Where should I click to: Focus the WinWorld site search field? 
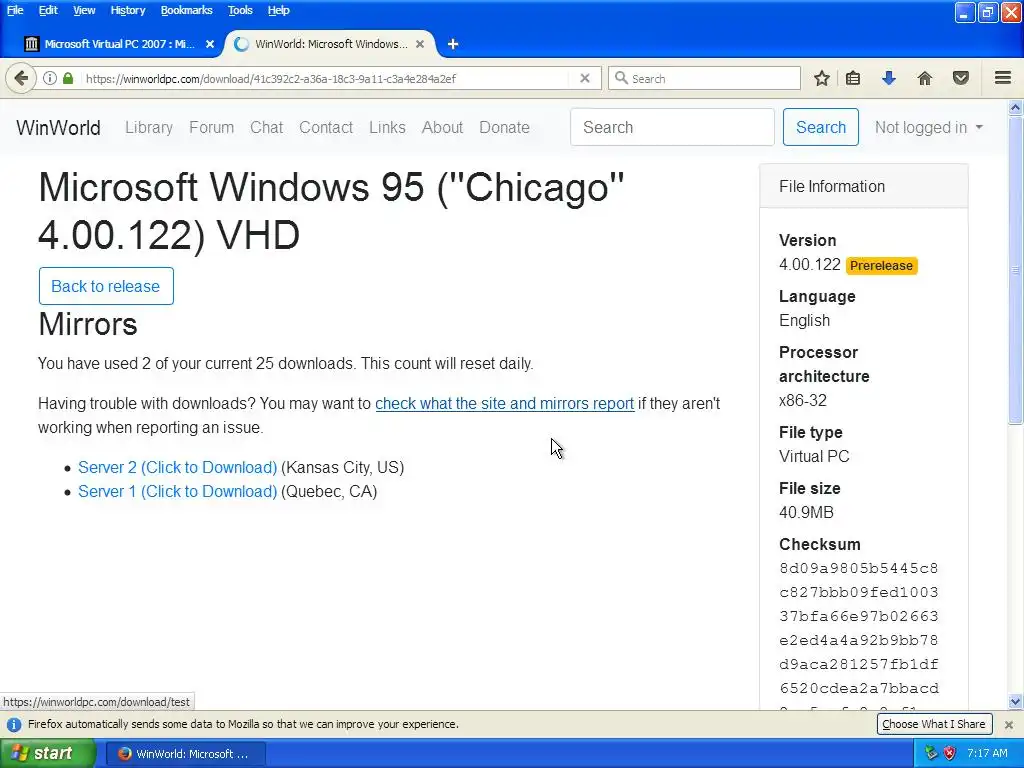click(672, 127)
